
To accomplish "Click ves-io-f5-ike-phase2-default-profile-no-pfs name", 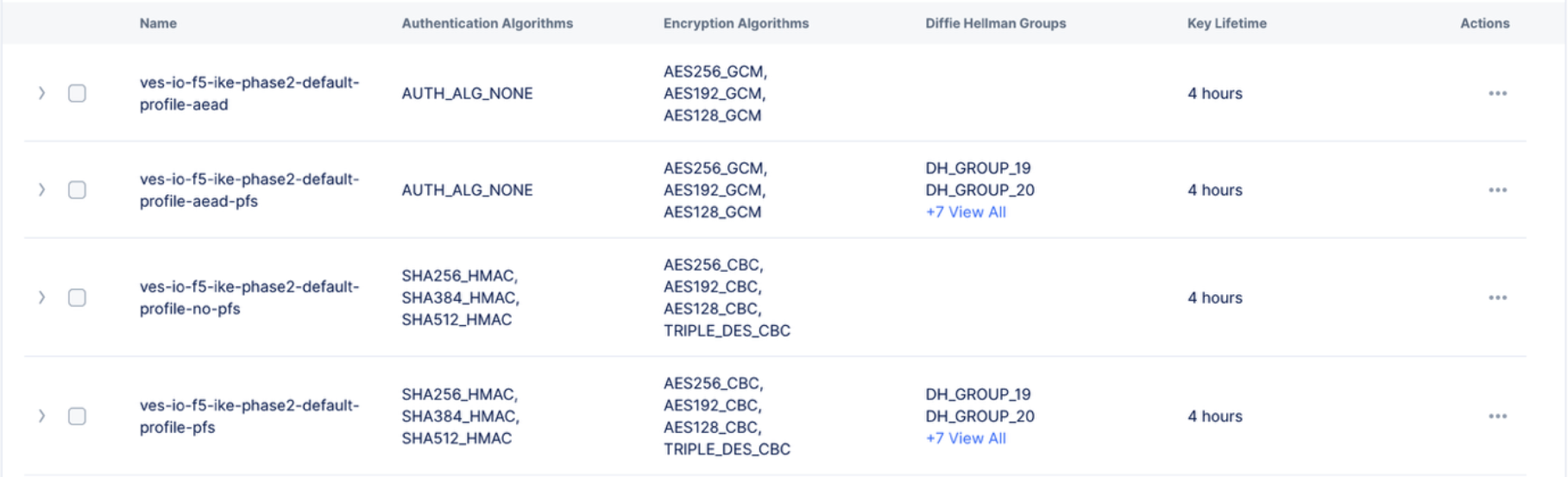I will [x=249, y=298].
